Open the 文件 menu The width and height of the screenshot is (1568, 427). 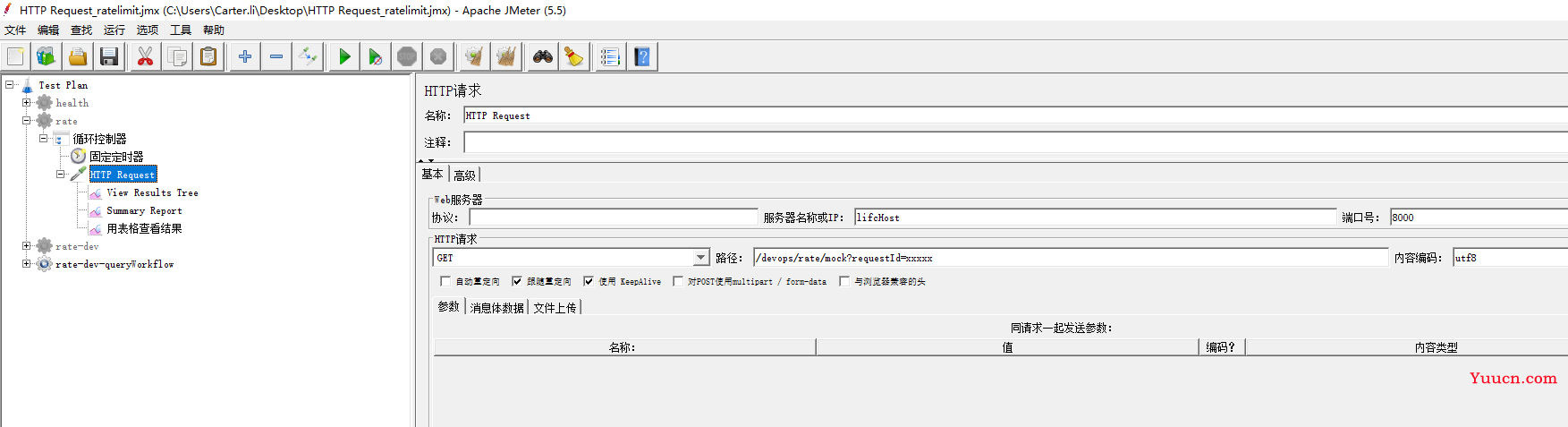15,30
